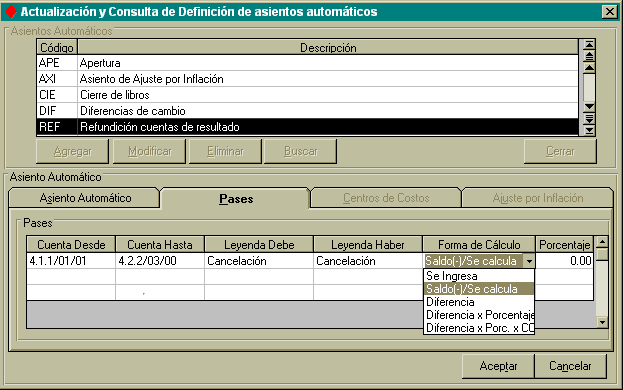Select the APE Apertura row
The width and height of the screenshot is (624, 390).
pos(308,63)
